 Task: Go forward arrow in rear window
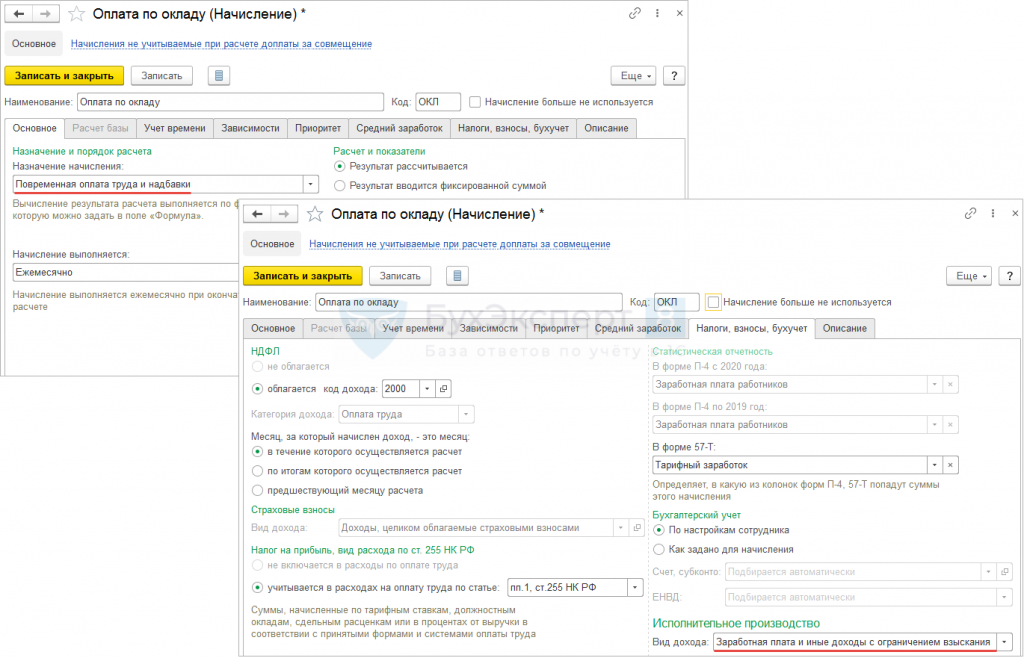[x=45, y=14]
